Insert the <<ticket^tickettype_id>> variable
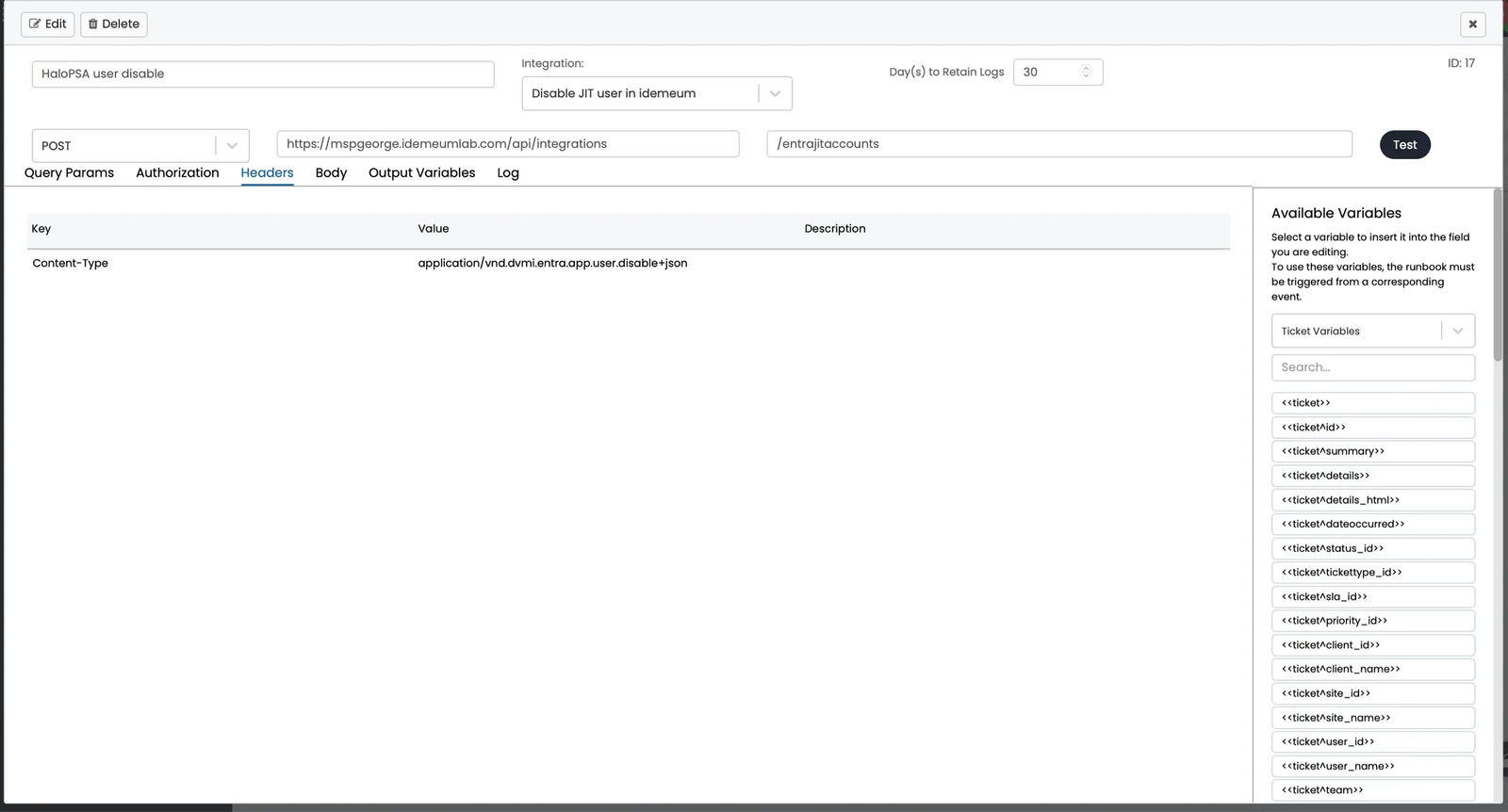 click(x=1372, y=572)
